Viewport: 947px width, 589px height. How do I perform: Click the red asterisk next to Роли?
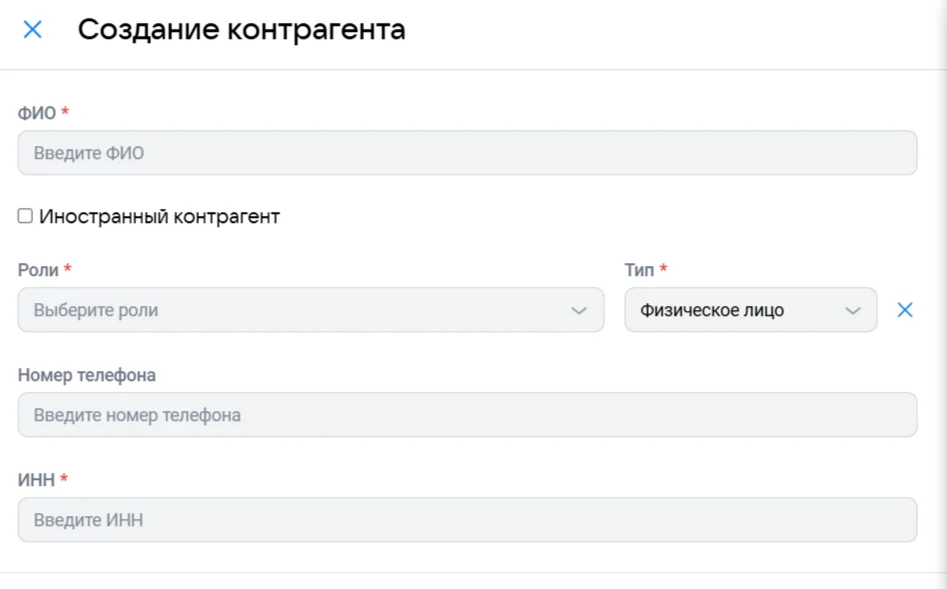point(67,269)
